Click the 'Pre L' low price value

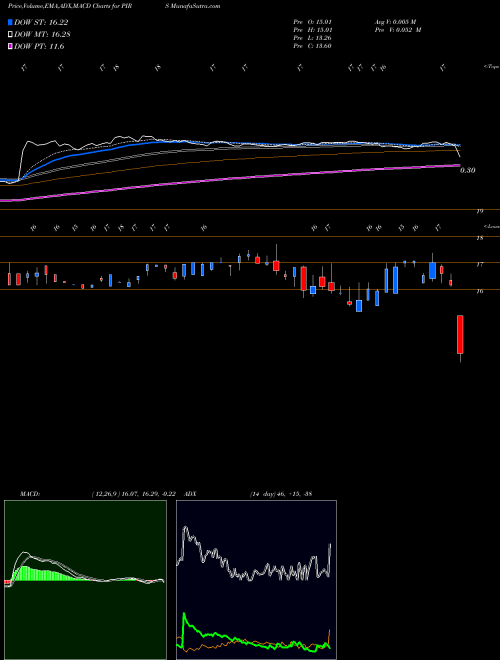pyautogui.click(x=323, y=38)
